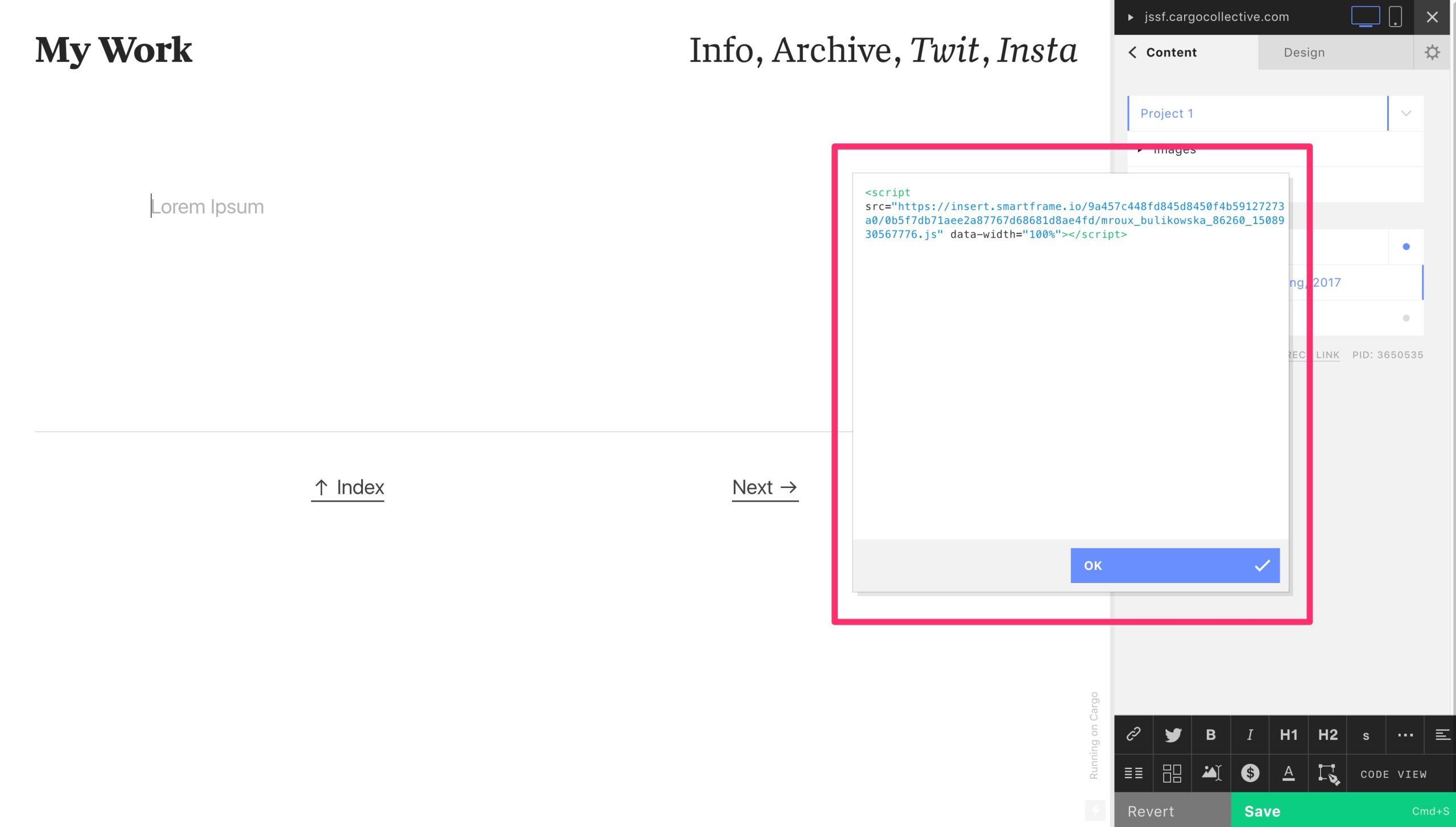Click the insert link chain icon

coord(1133,734)
